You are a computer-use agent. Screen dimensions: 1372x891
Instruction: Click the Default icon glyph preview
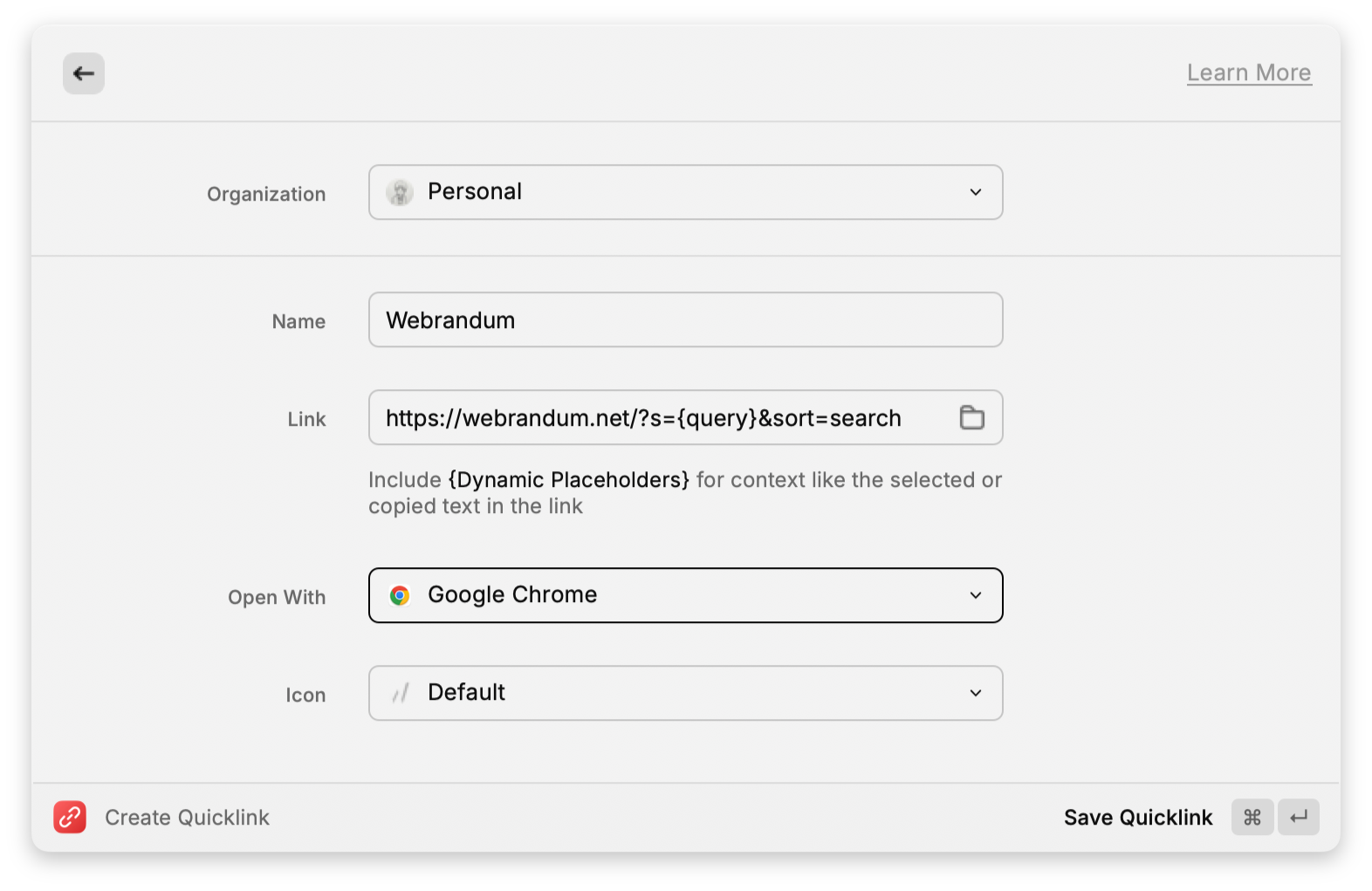[400, 694]
